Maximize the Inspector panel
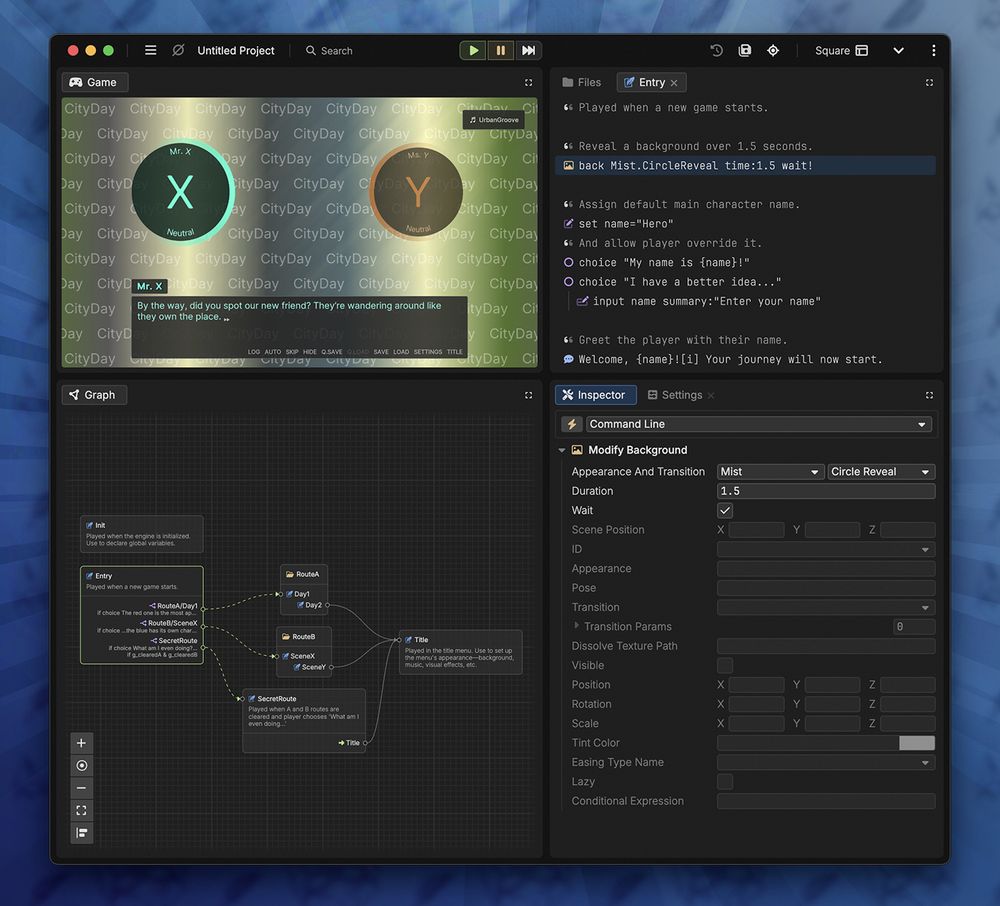This screenshot has height=906, width=1000. (x=929, y=395)
